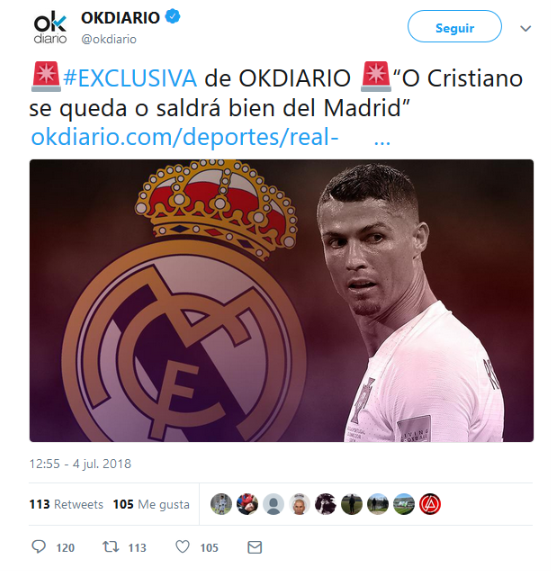
Task: Send tweet via envelope message icon
Action: pos(255,547)
